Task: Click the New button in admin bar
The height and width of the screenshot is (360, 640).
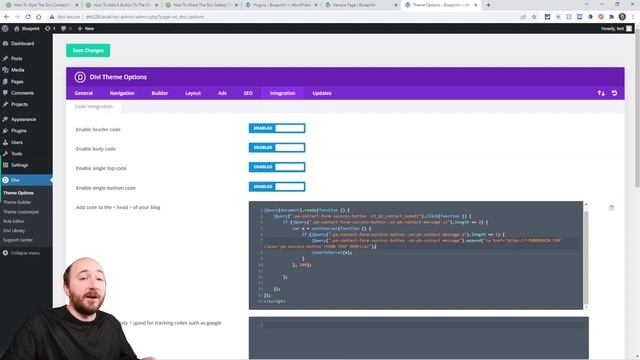Action: (x=86, y=29)
